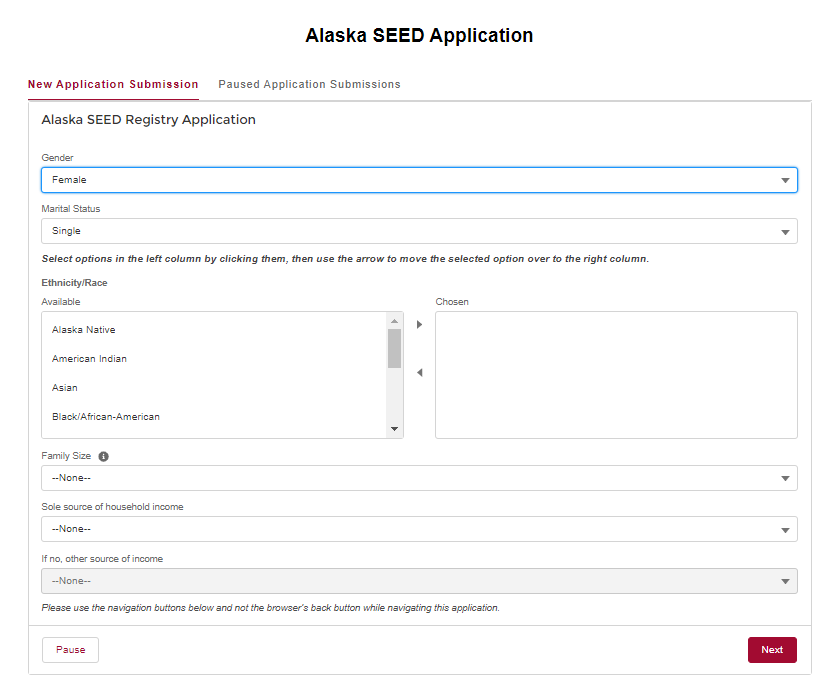Open the Gender dropdown

pos(419,180)
